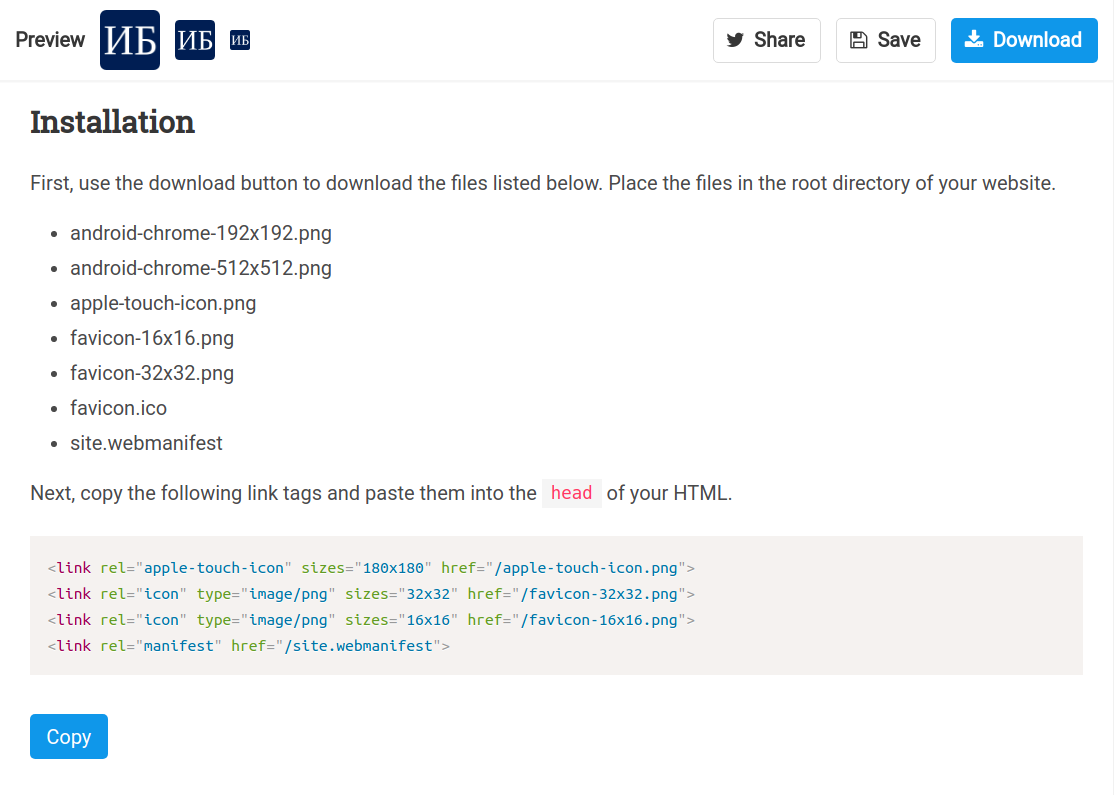This screenshot has width=1114, height=795.
Task: Click the floppy disk Save icon
Action: [859, 40]
